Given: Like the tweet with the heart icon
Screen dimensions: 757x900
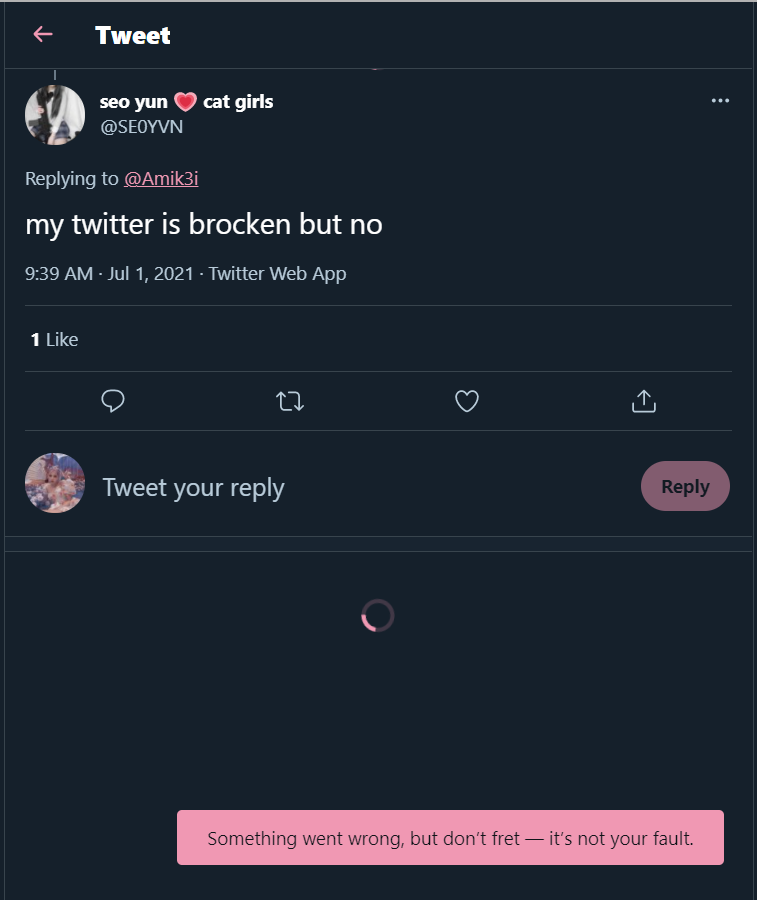Looking at the screenshot, I should coord(467,401).
